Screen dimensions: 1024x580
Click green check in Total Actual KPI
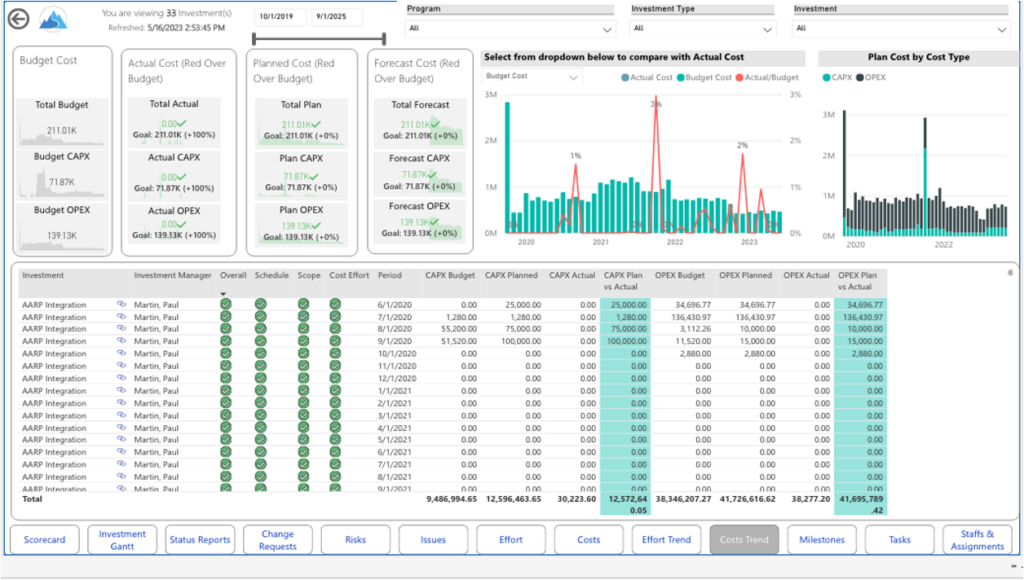coord(182,123)
